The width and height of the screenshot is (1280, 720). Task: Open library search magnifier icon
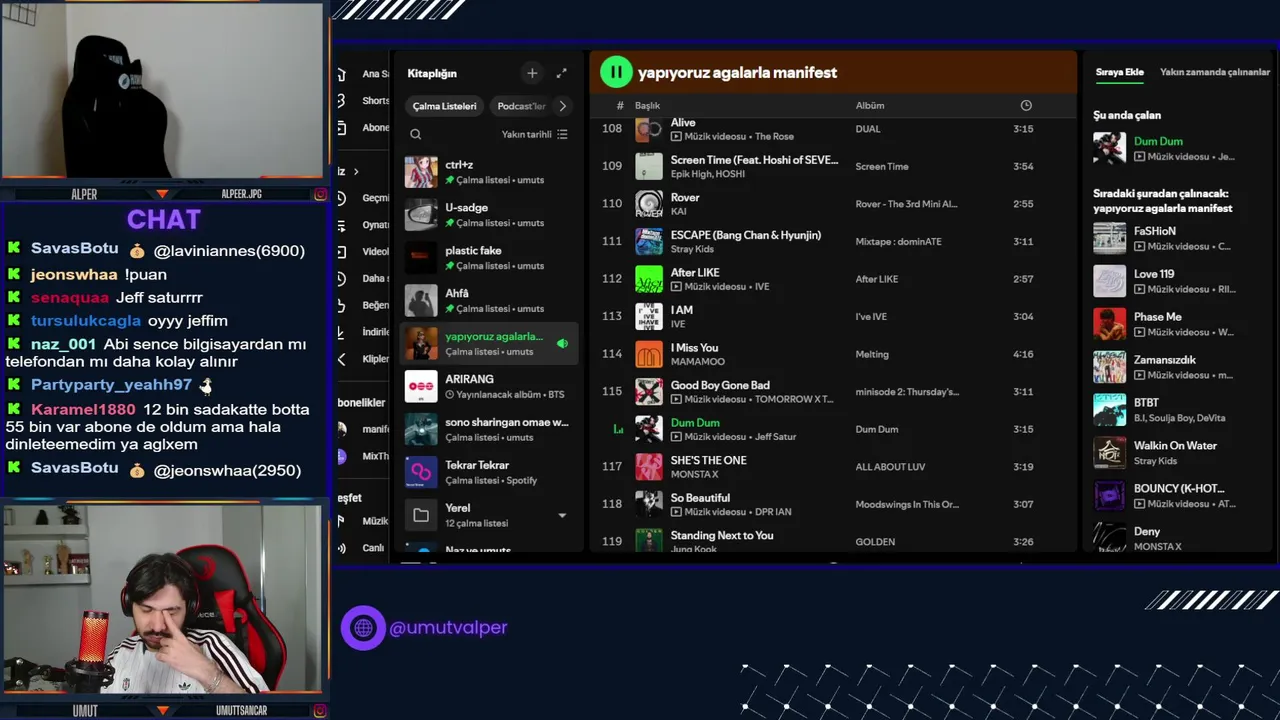click(x=415, y=134)
